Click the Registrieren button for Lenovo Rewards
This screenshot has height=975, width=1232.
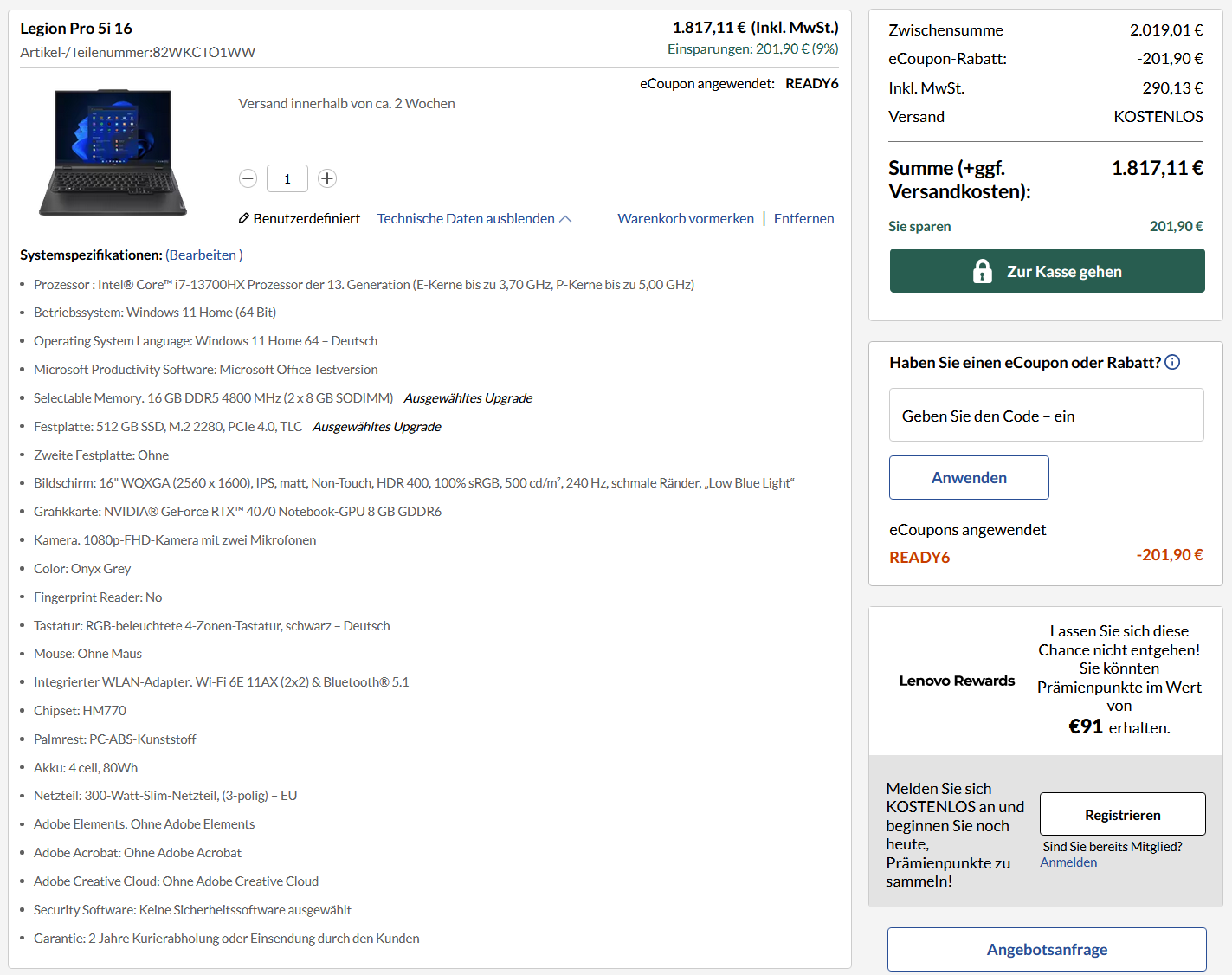1122,814
